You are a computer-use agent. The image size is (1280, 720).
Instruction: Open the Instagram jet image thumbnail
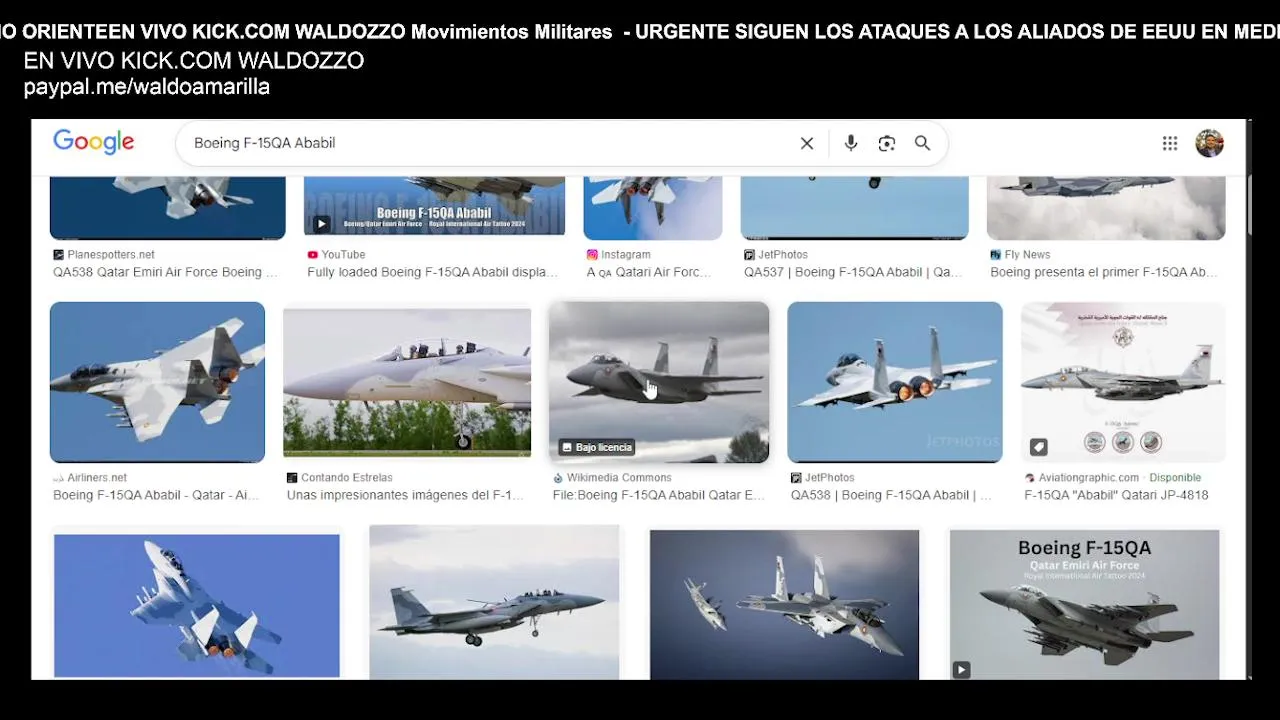653,208
